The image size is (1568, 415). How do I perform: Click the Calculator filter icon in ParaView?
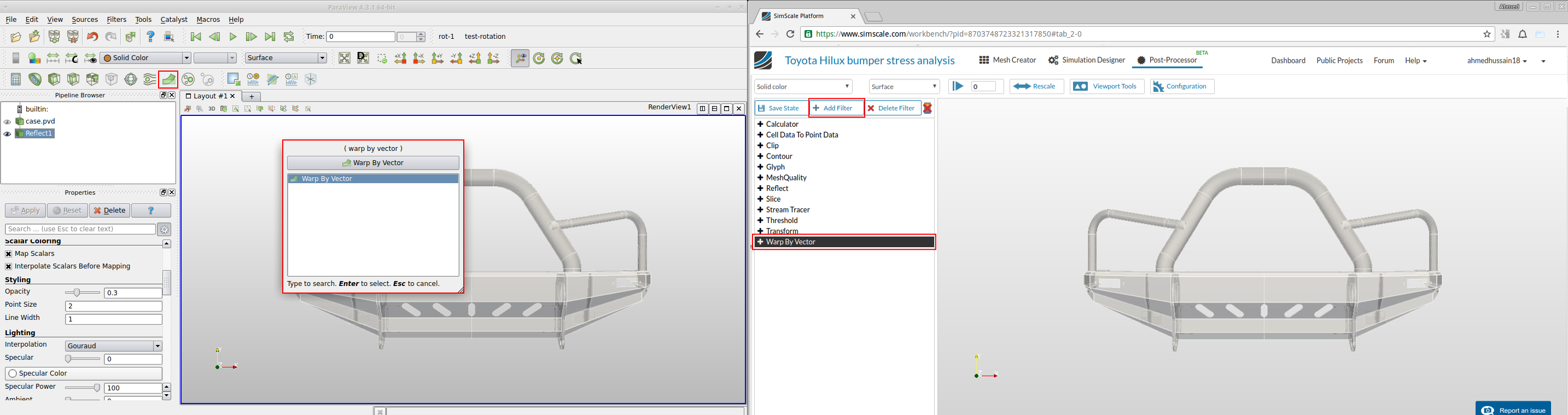click(16, 80)
